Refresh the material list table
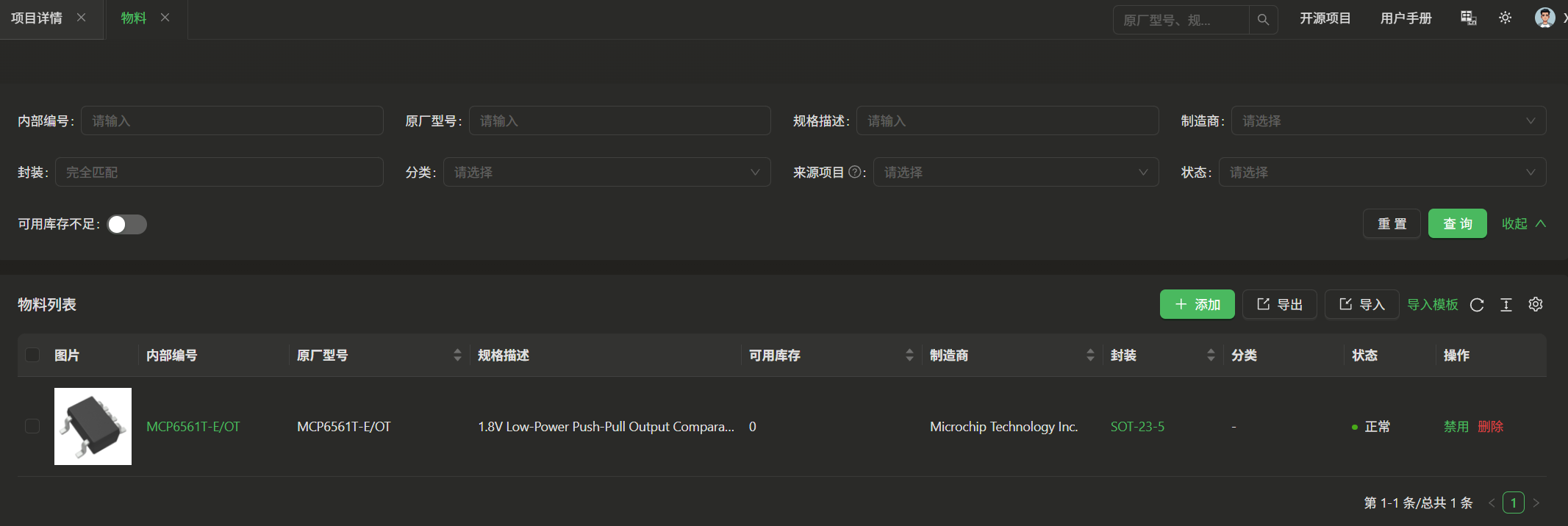 coord(1477,305)
